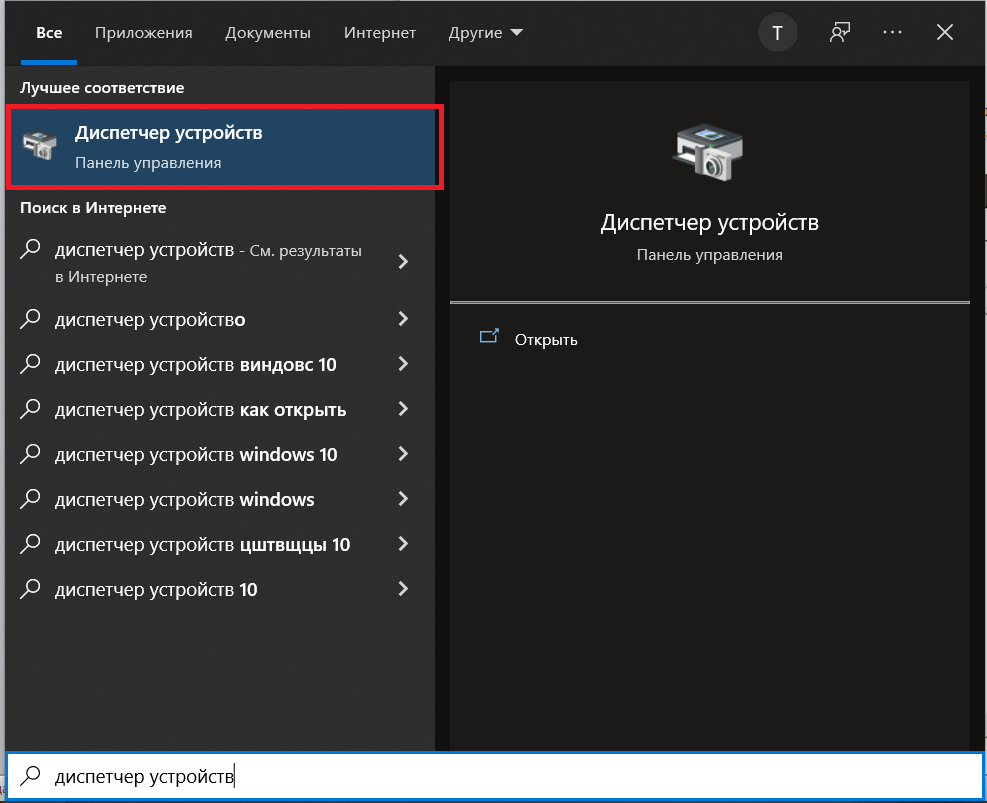Click search icon beside 'диспетчер устройств 10'

(x=30, y=589)
